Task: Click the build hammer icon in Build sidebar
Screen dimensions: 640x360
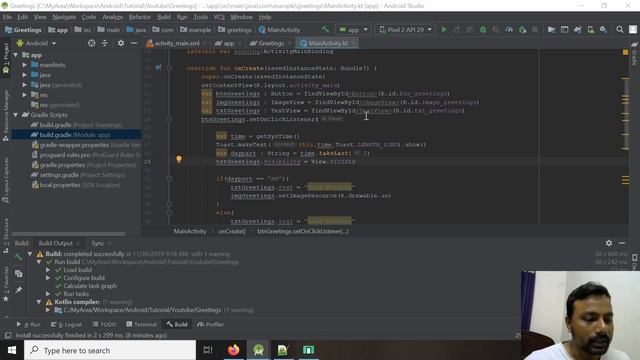Action: [19, 257]
